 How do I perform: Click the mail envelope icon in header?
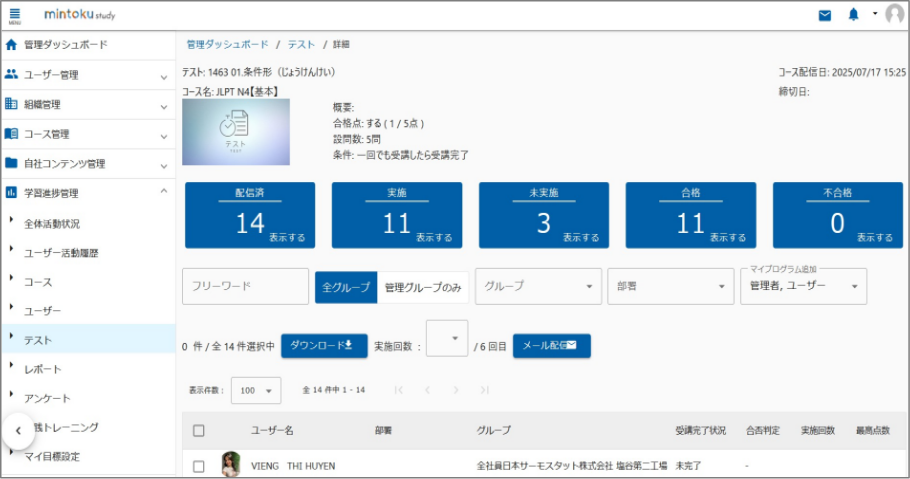tap(824, 15)
